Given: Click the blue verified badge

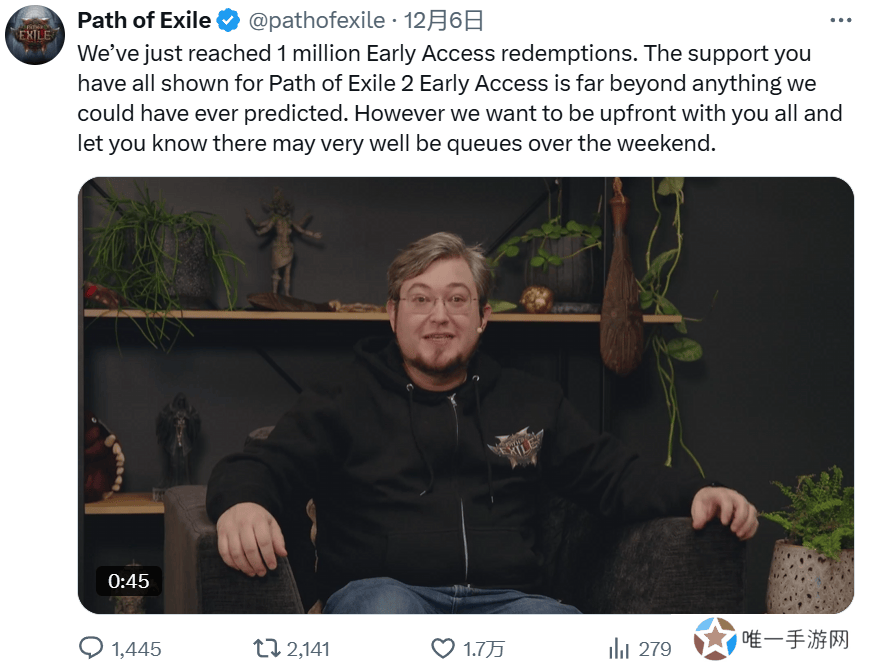Looking at the screenshot, I should click(228, 21).
